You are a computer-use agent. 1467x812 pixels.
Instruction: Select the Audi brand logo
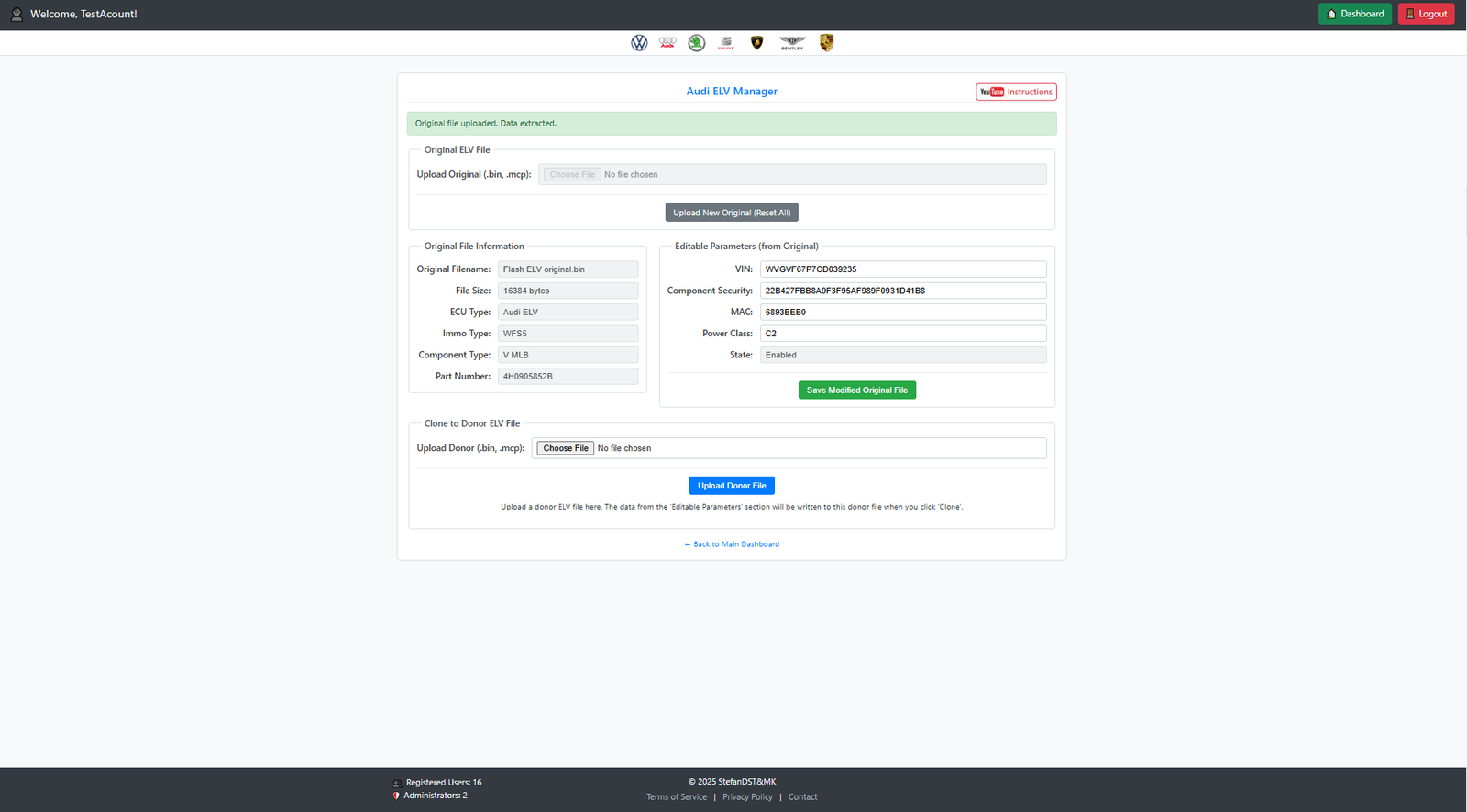[667, 42]
